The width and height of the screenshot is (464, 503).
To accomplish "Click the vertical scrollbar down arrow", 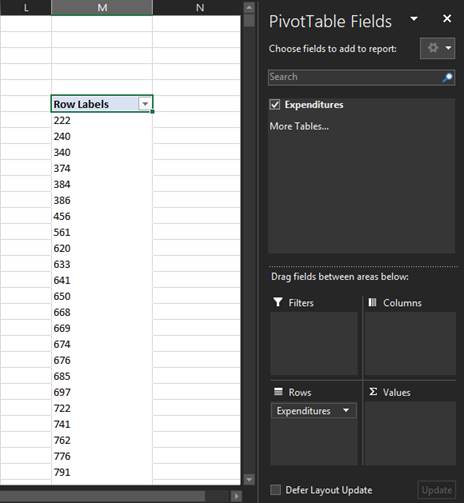I will pyautogui.click(x=249, y=479).
